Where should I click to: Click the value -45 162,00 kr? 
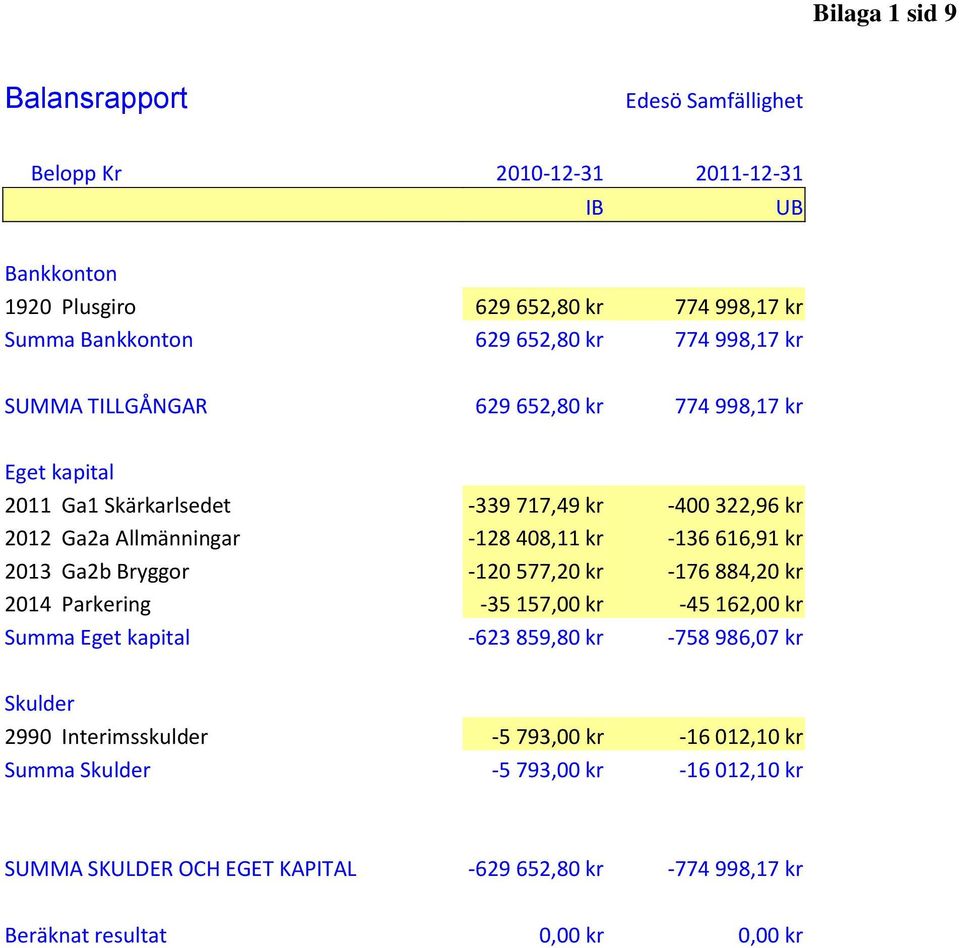pyautogui.click(x=741, y=605)
